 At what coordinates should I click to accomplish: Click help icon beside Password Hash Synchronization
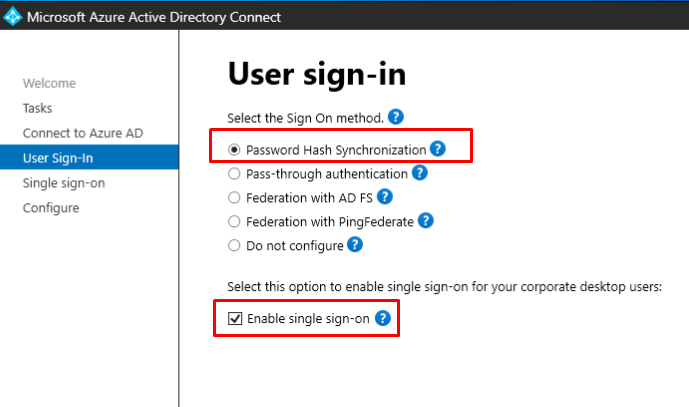(x=438, y=149)
